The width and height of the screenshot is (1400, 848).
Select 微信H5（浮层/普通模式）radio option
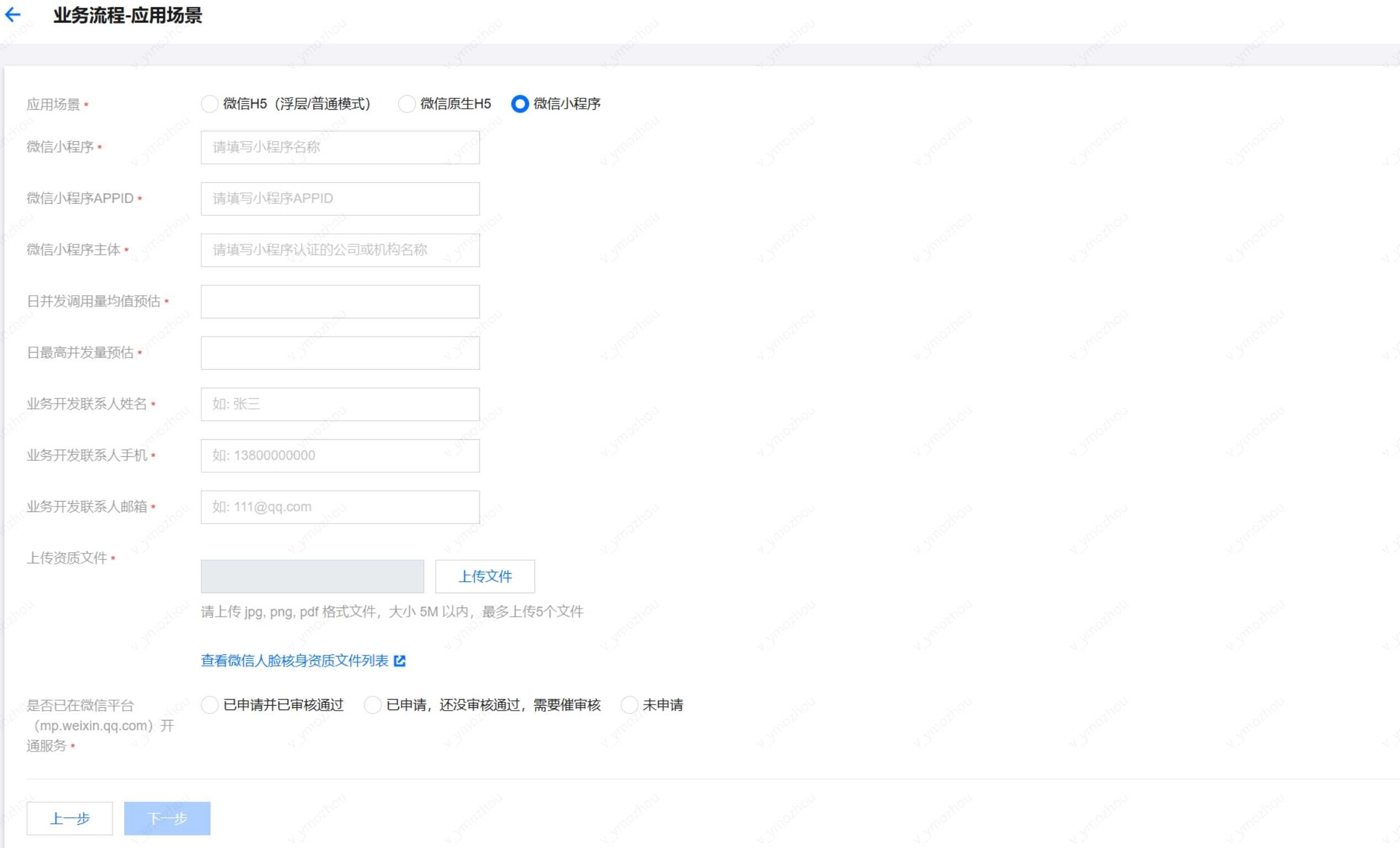click(x=210, y=104)
